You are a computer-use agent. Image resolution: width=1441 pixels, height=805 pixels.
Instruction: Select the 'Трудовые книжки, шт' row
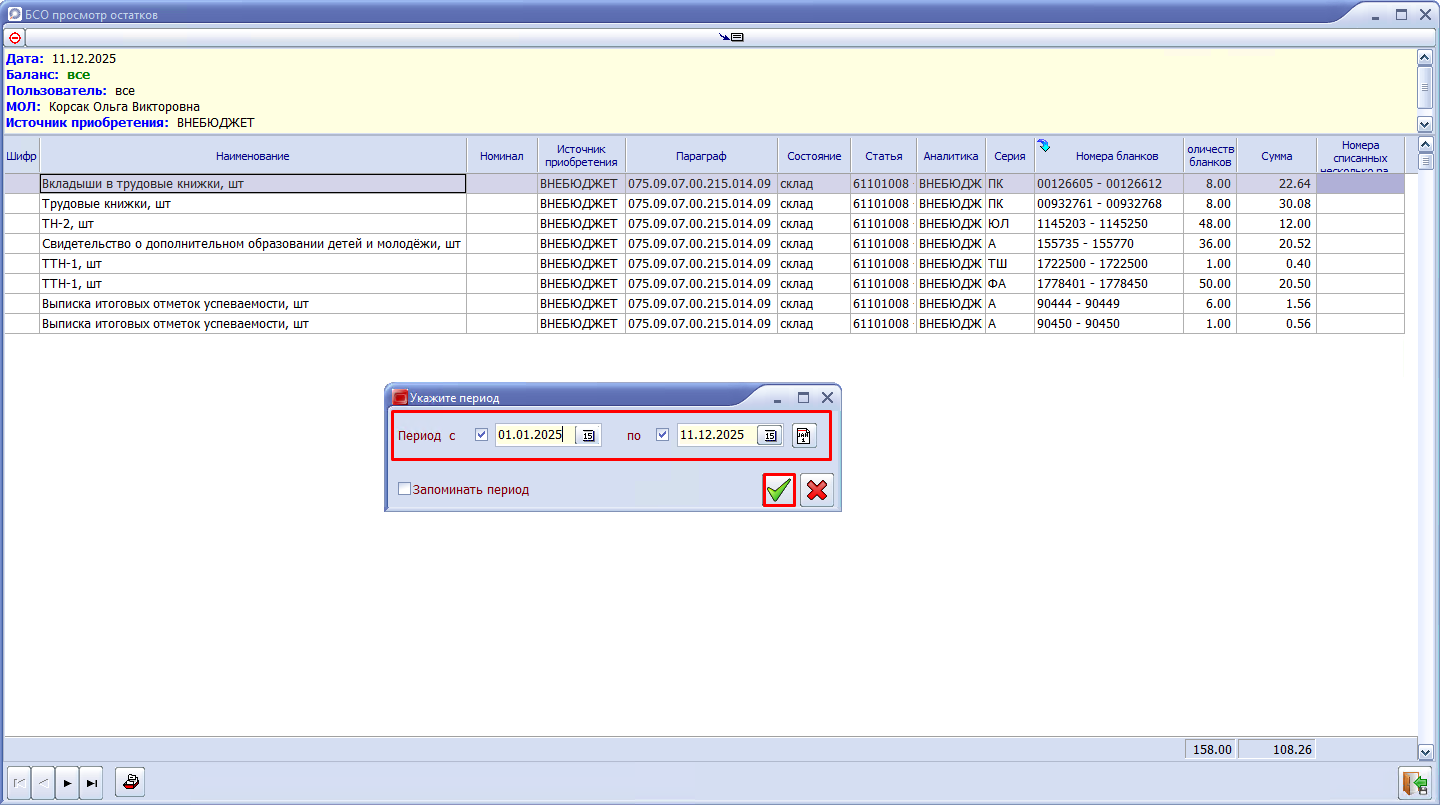pyautogui.click(x=253, y=204)
